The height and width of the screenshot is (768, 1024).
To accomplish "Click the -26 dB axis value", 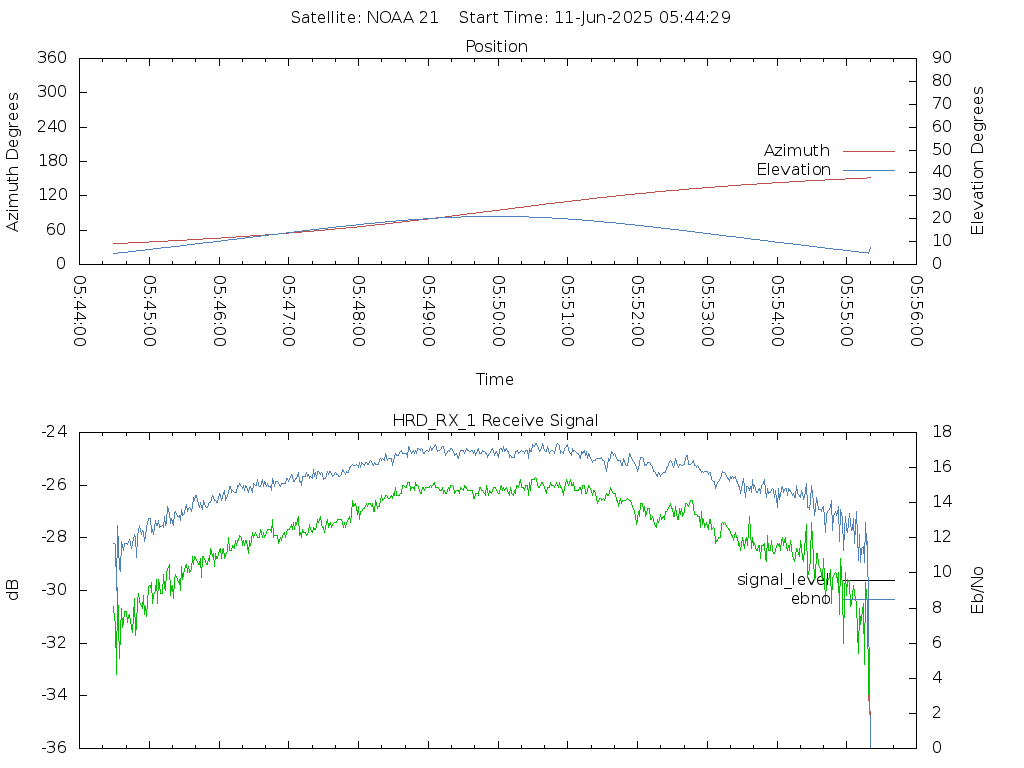I will pyautogui.click(x=54, y=485).
